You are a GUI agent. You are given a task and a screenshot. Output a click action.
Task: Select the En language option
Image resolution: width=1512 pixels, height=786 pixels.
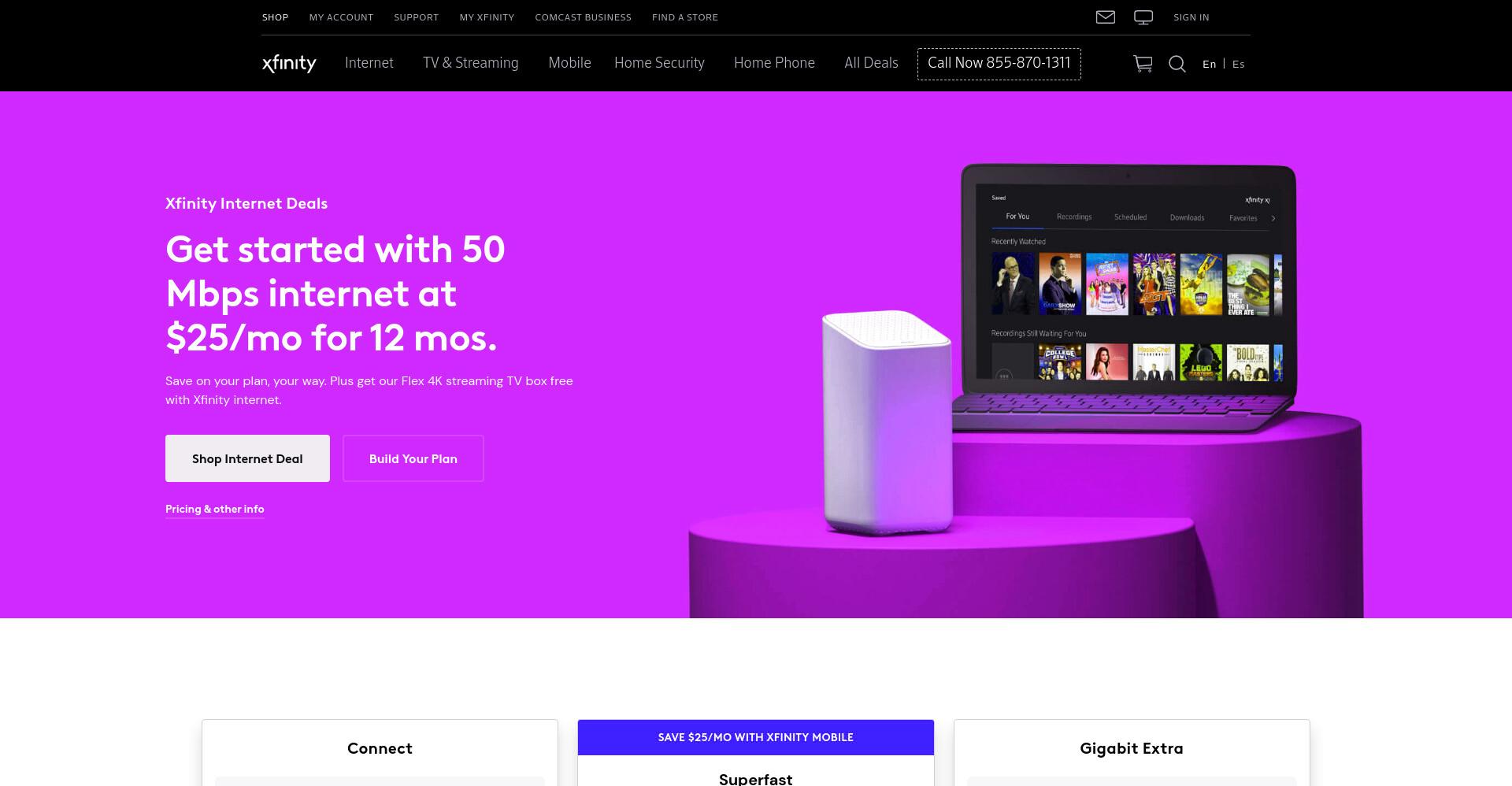(1209, 65)
